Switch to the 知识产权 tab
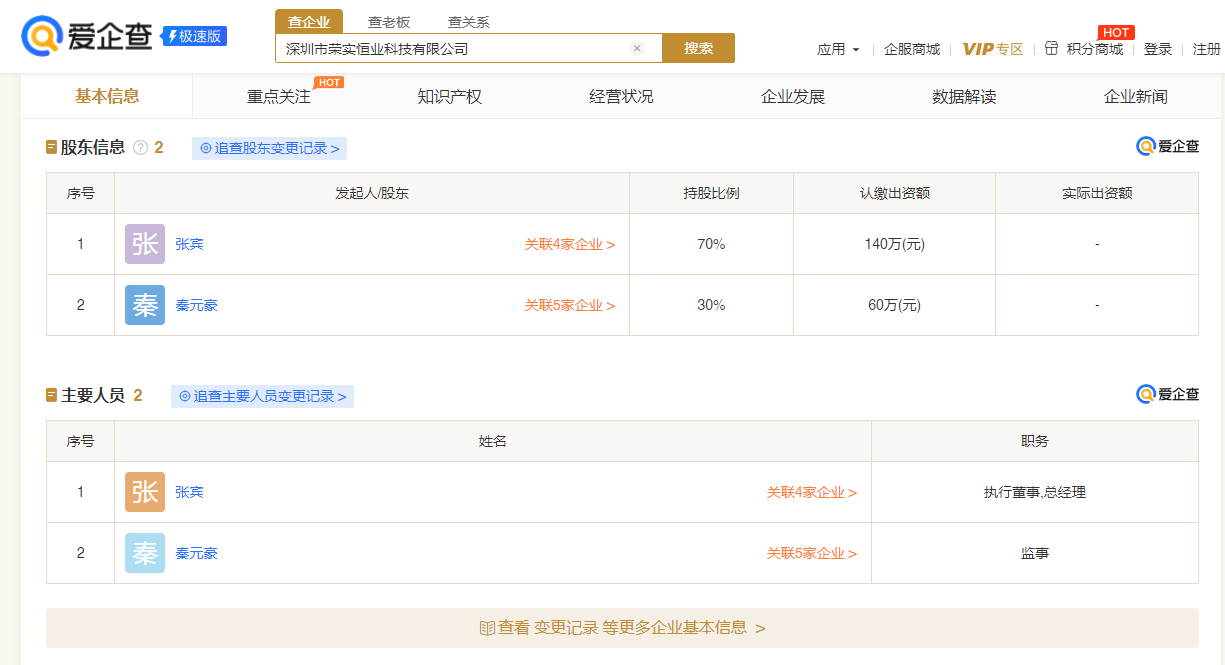Image resolution: width=1225 pixels, height=665 pixels. [x=450, y=97]
